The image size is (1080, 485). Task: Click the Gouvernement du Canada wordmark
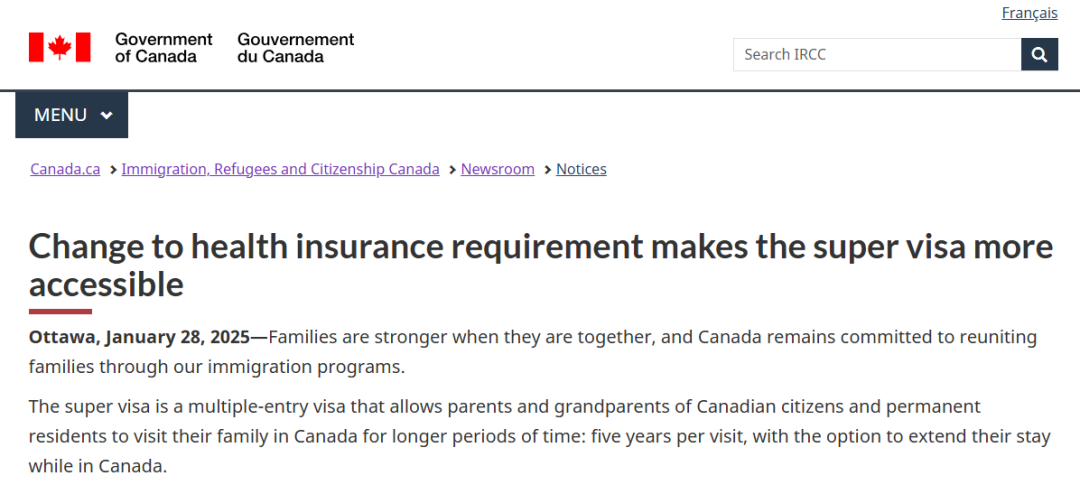(x=295, y=48)
